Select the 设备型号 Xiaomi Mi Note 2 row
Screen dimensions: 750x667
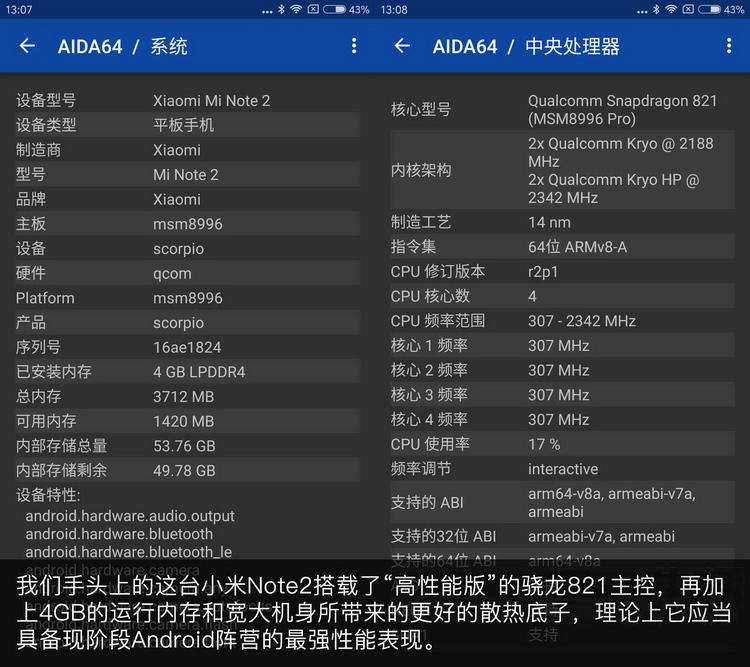coord(187,100)
